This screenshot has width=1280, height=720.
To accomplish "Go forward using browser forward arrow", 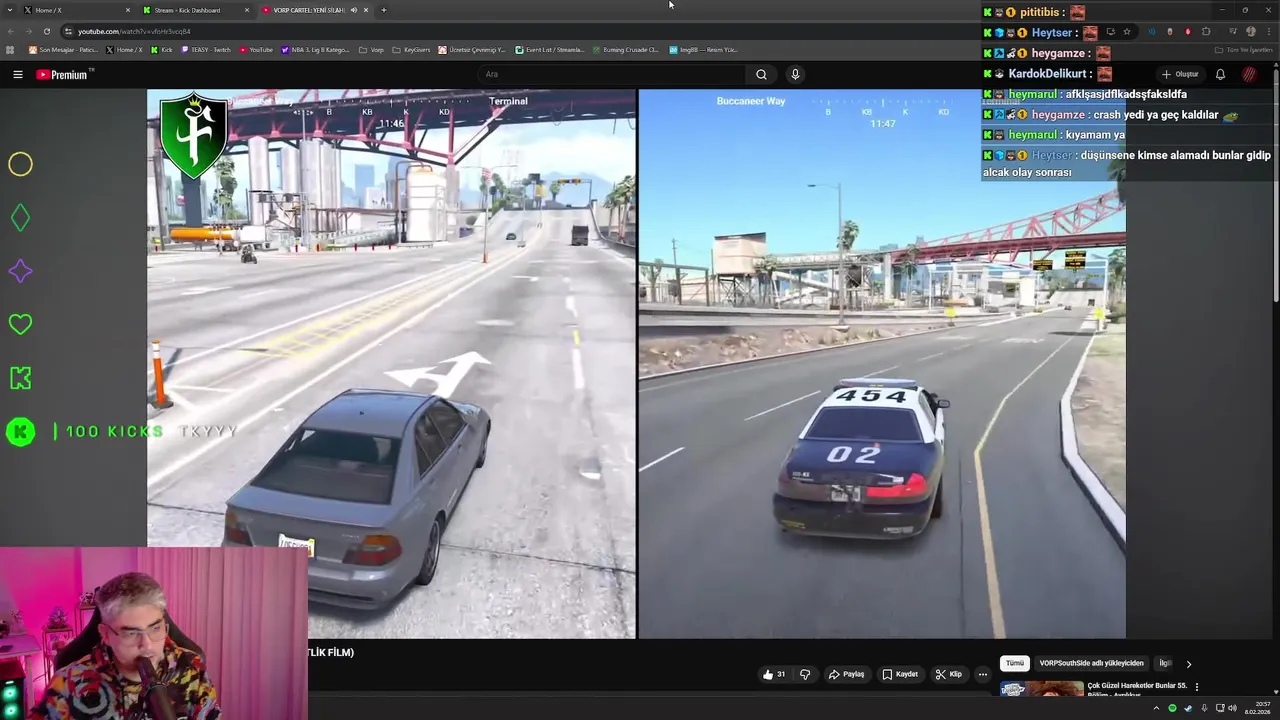I will tap(28, 31).
